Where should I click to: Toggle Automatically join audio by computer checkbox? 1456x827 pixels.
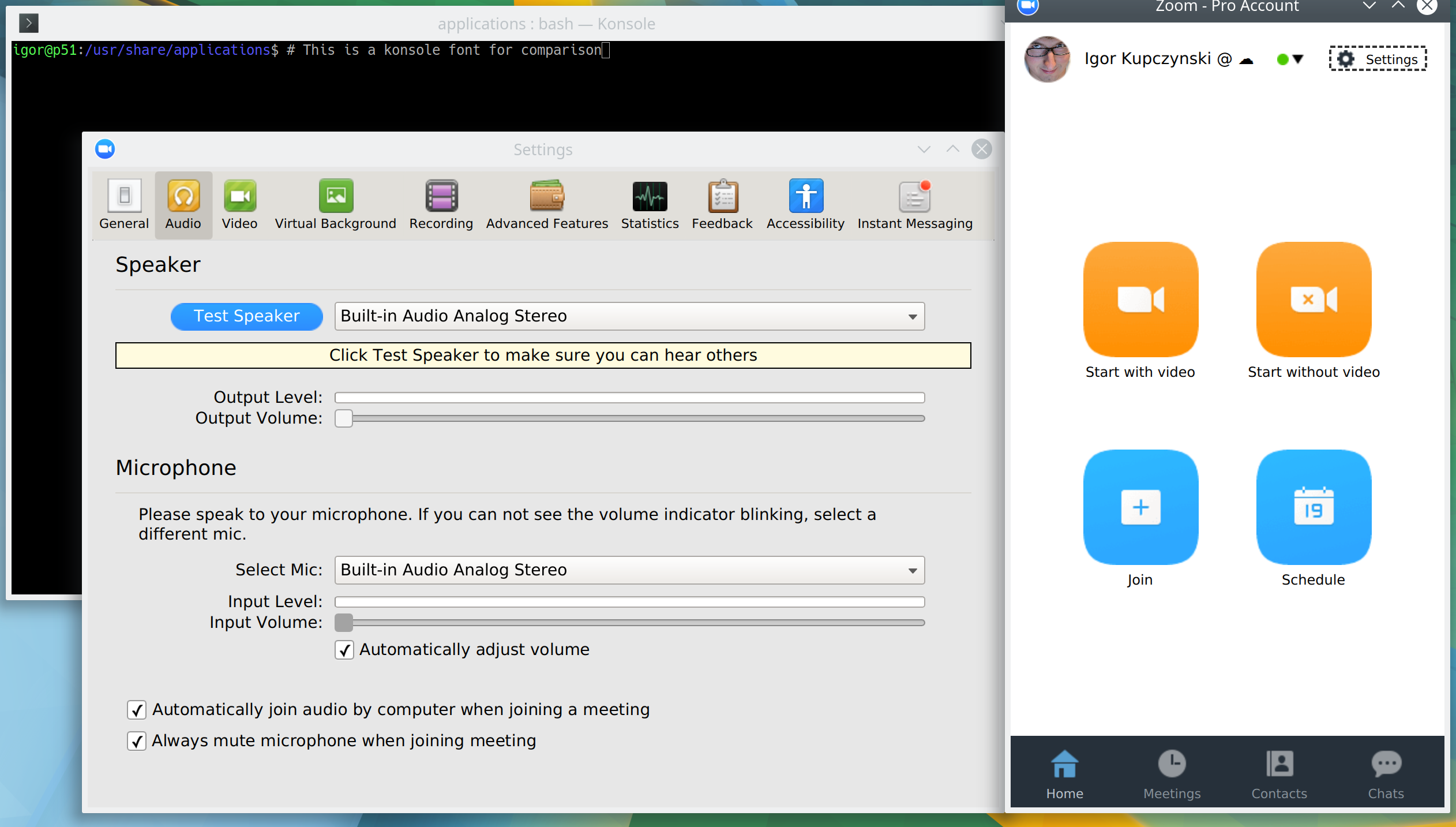pyautogui.click(x=137, y=710)
